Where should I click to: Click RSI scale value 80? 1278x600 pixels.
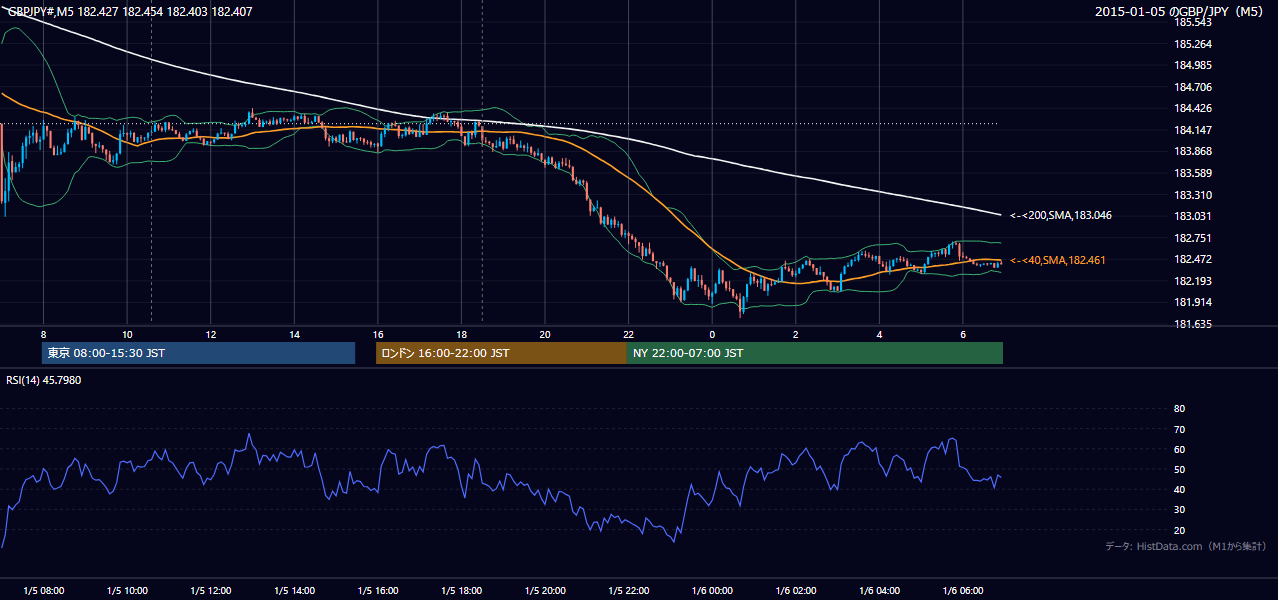click(x=1179, y=409)
